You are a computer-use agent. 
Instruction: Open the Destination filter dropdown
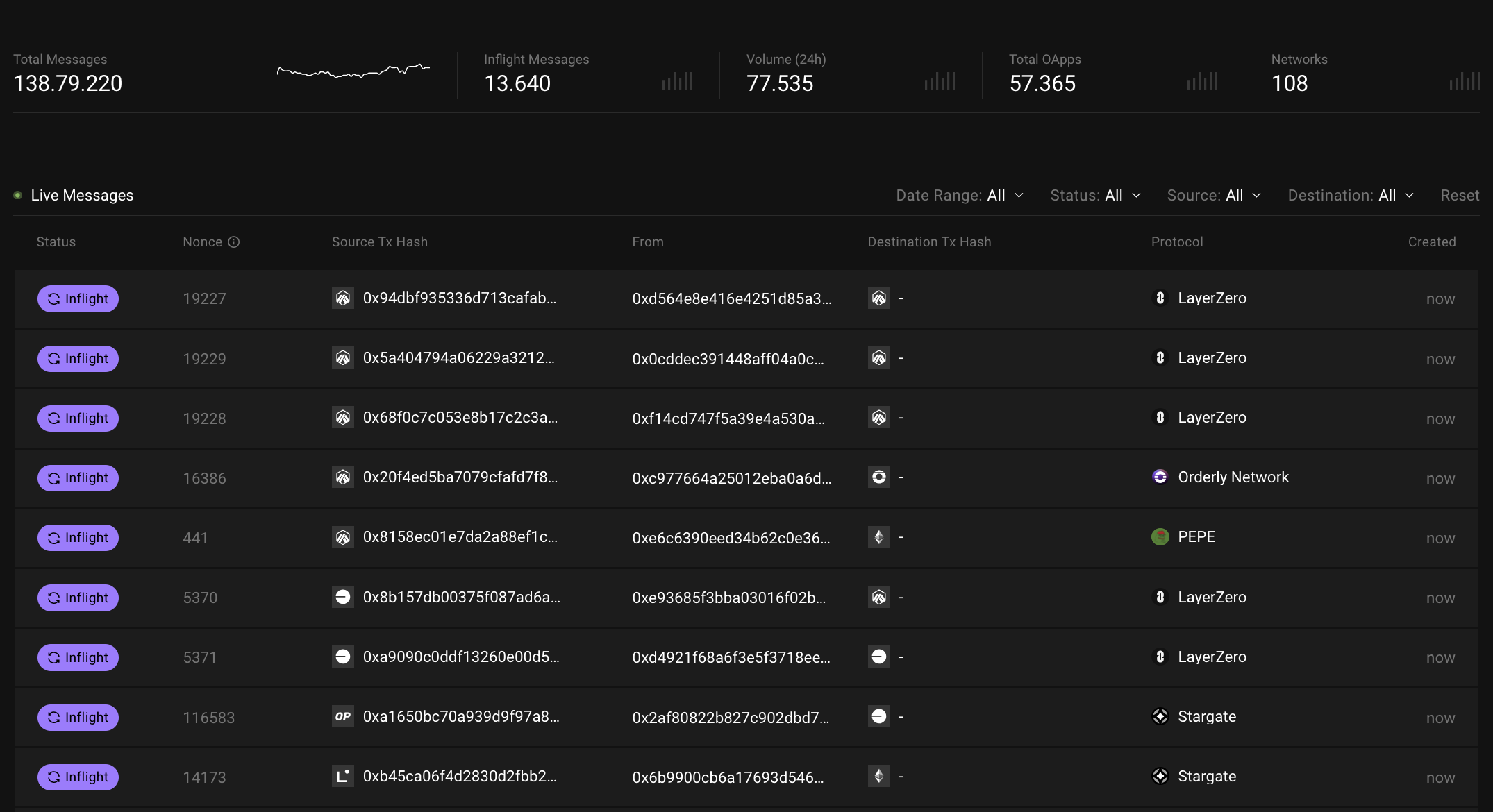click(x=1351, y=196)
